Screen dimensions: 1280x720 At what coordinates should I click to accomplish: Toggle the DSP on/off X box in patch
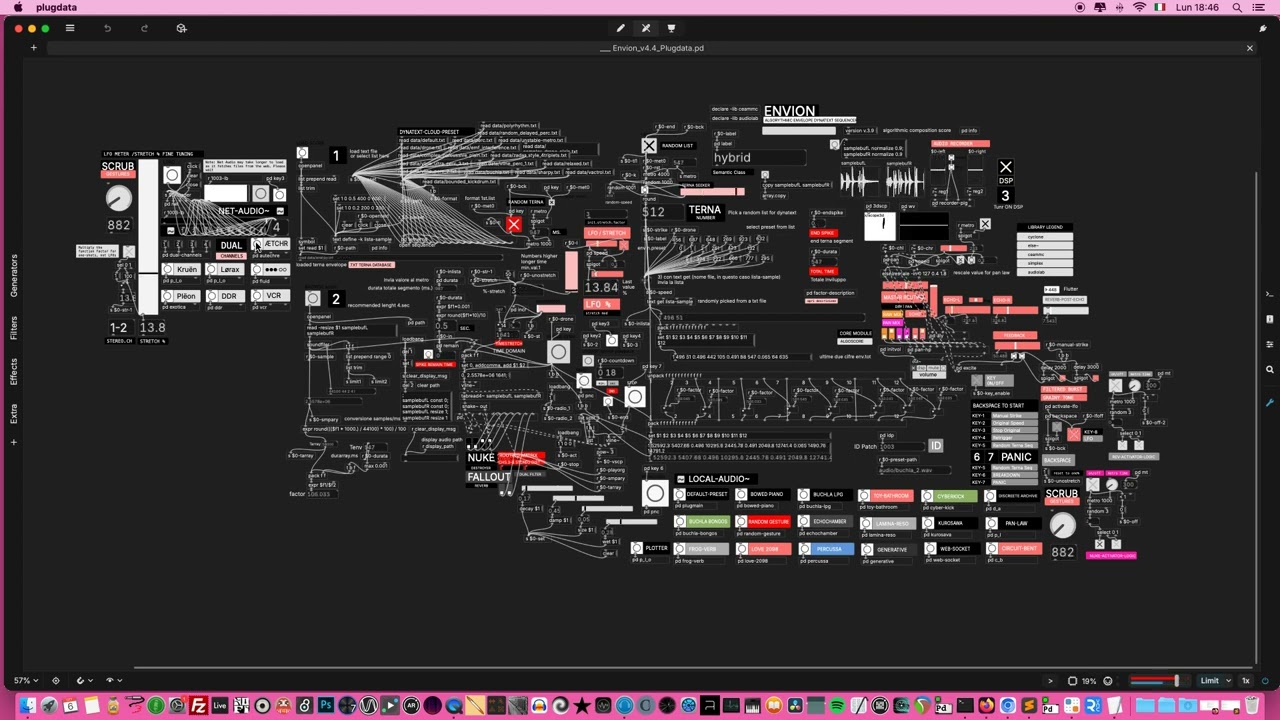tap(1005, 168)
